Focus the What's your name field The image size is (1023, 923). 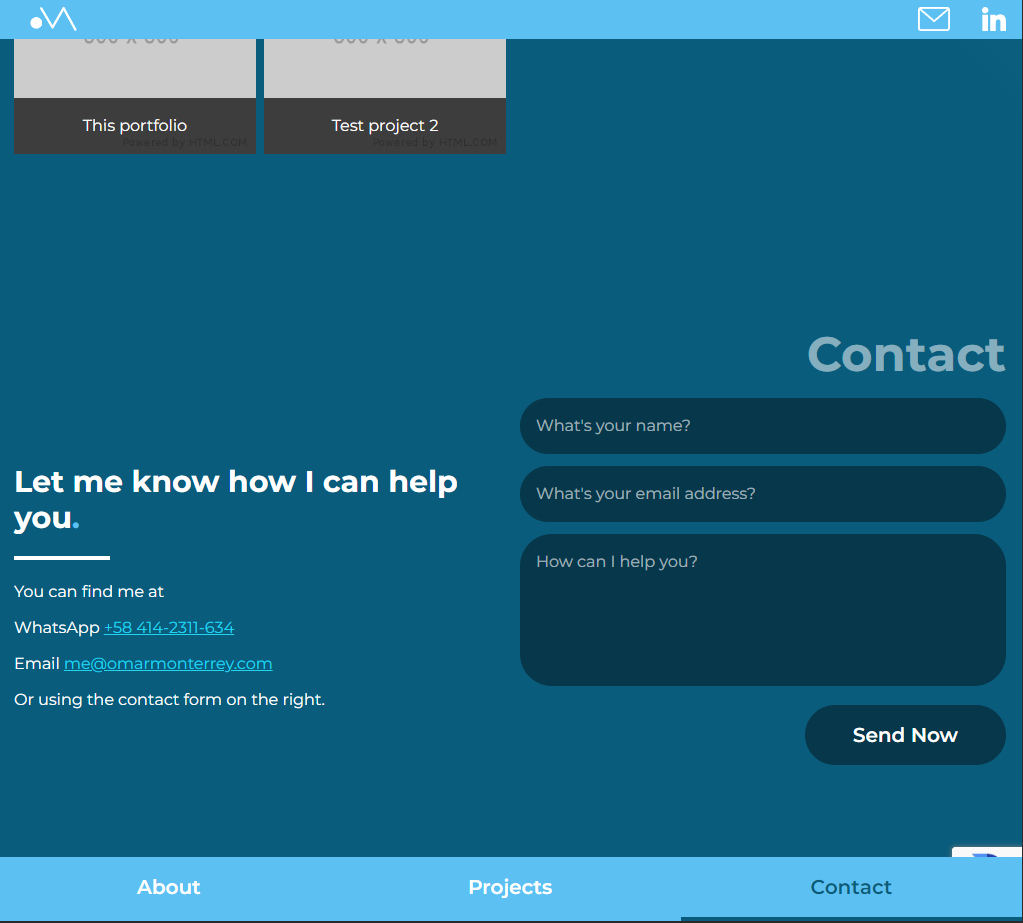762,426
